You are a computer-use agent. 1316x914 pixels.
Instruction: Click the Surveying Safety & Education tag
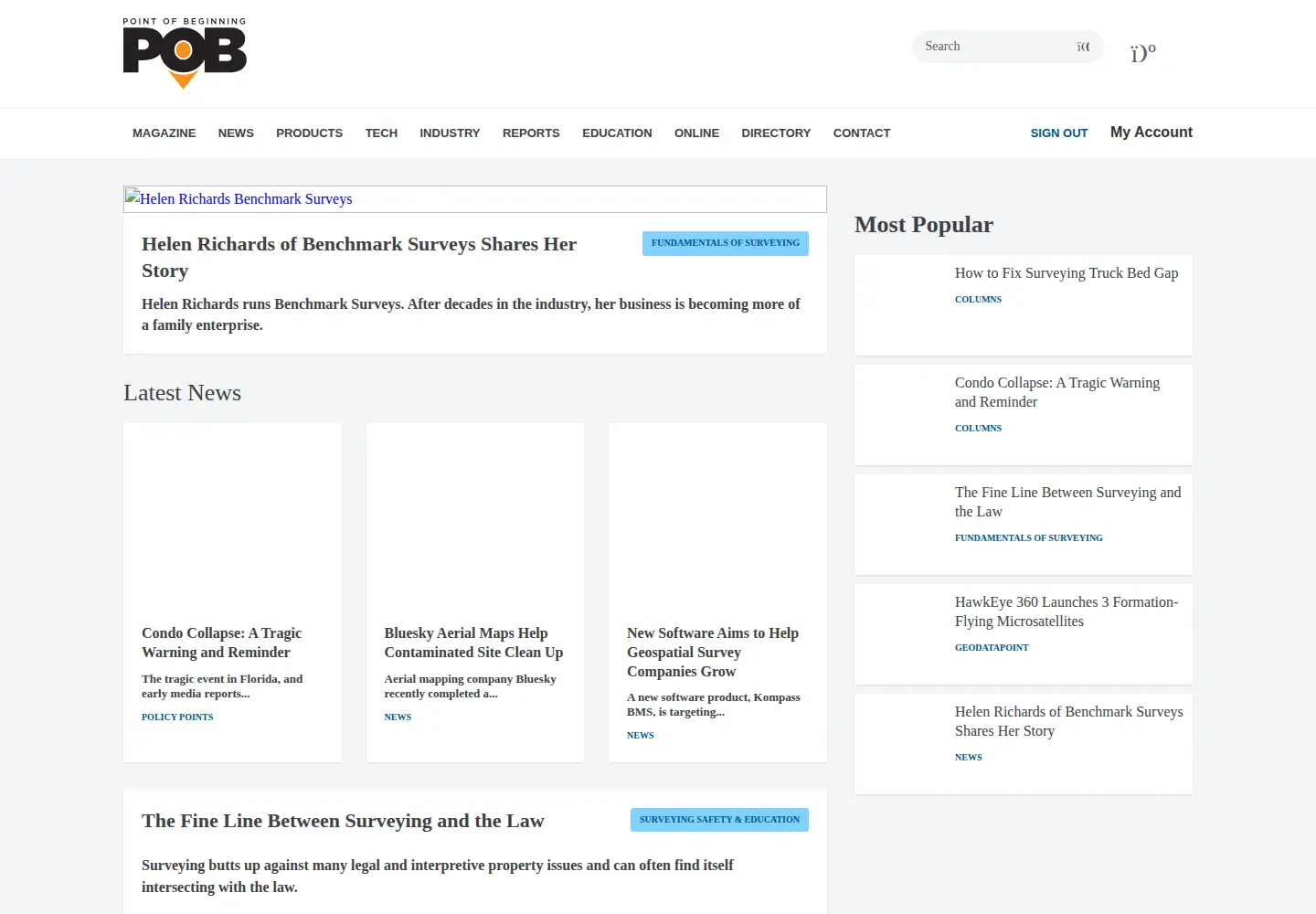click(x=719, y=820)
